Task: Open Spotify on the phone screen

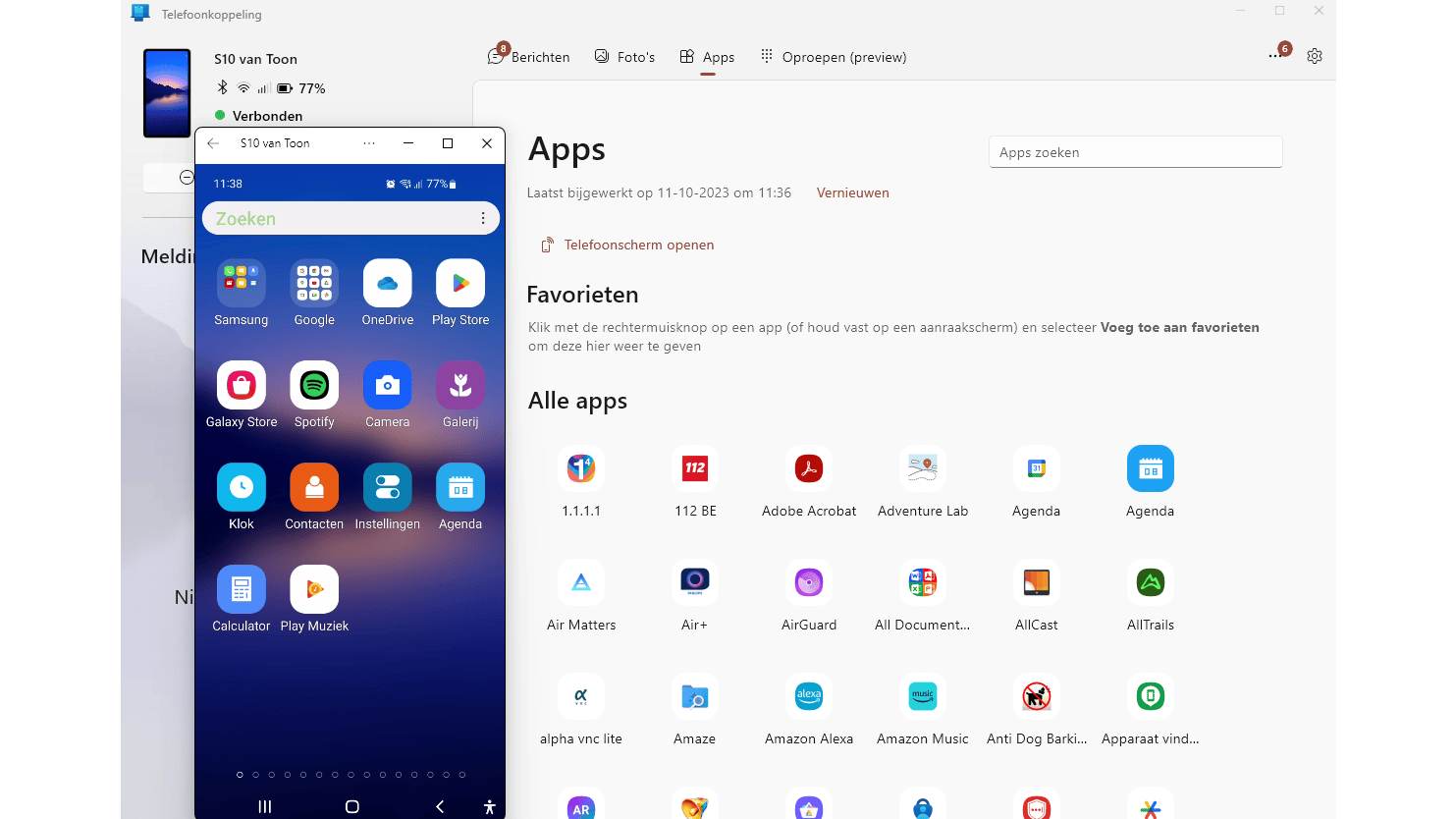Action: (314, 386)
